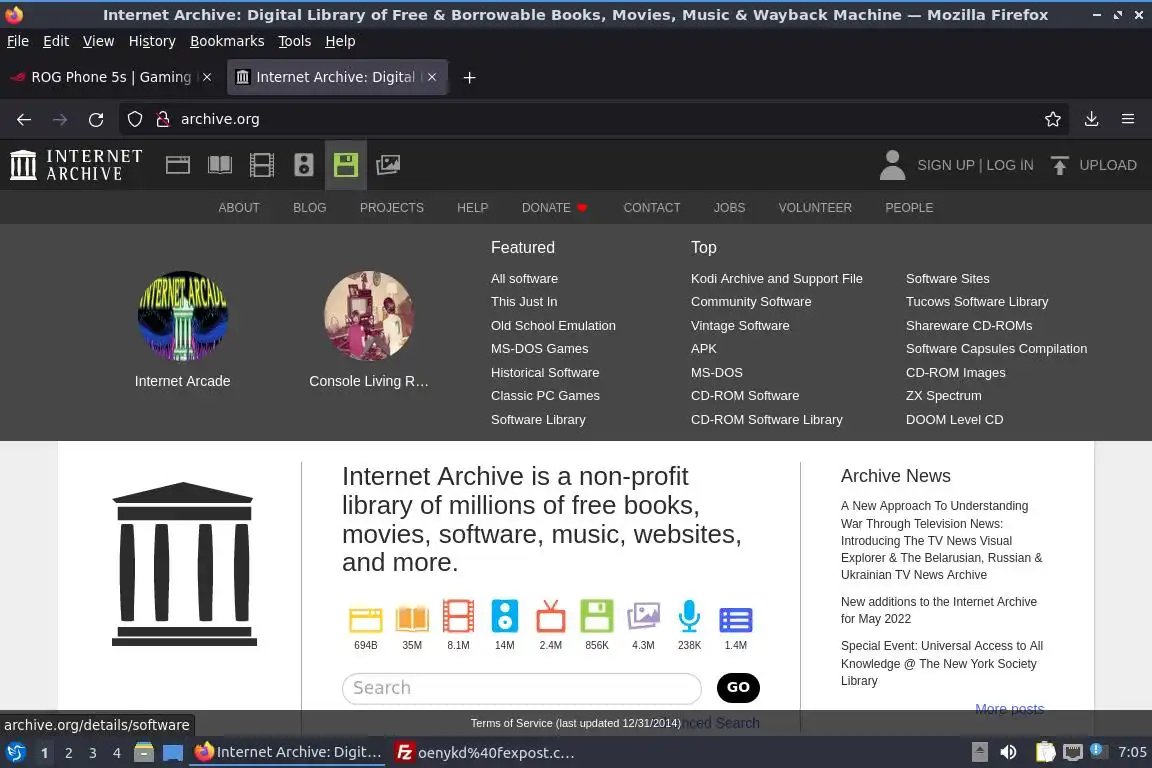Open the ABOUT navigation link
This screenshot has width=1152, height=768.
point(239,208)
